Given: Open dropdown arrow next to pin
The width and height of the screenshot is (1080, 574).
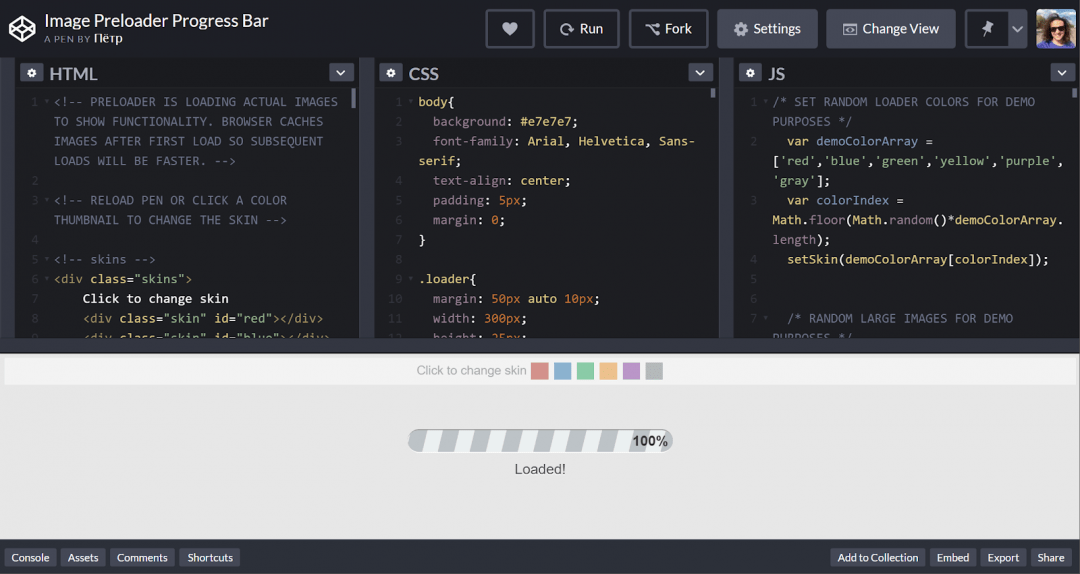Looking at the screenshot, I should pyautogui.click(x=1018, y=29).
